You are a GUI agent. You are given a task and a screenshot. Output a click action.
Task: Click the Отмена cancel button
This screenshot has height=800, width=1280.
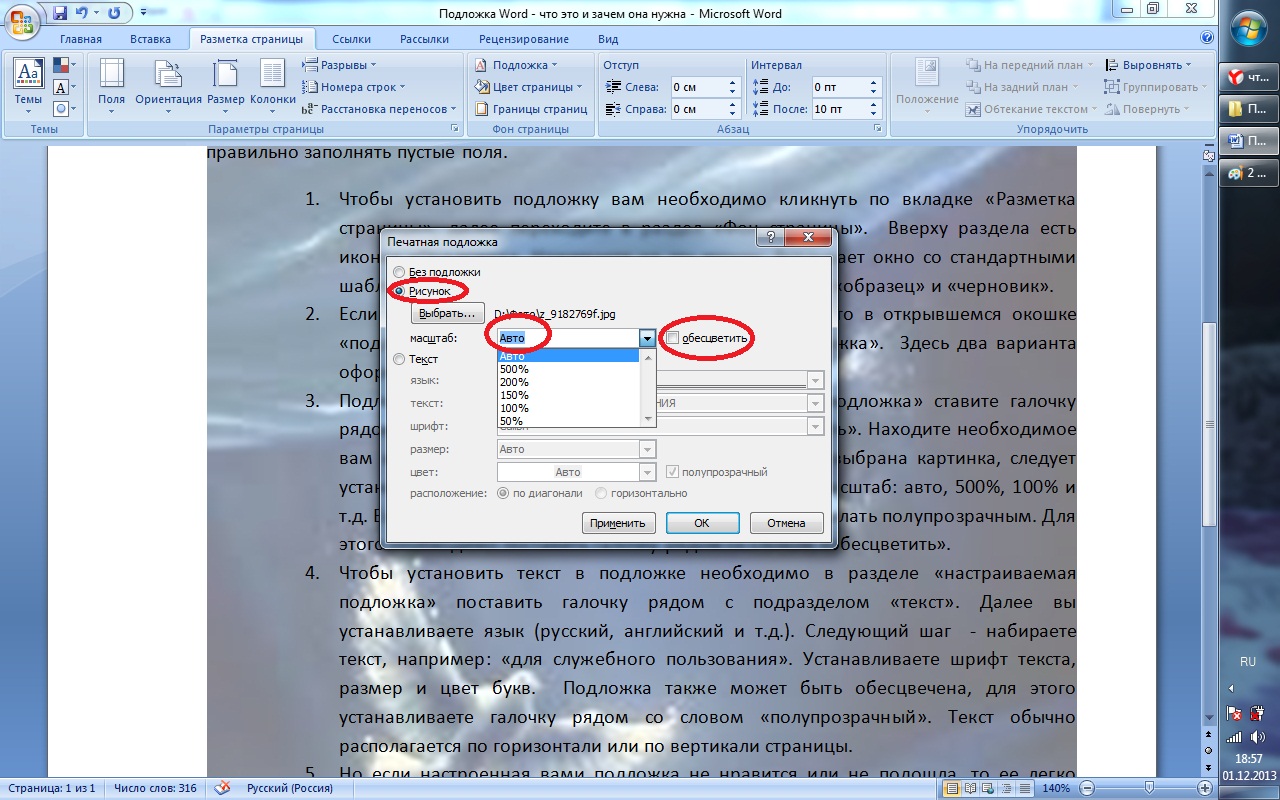786,522
